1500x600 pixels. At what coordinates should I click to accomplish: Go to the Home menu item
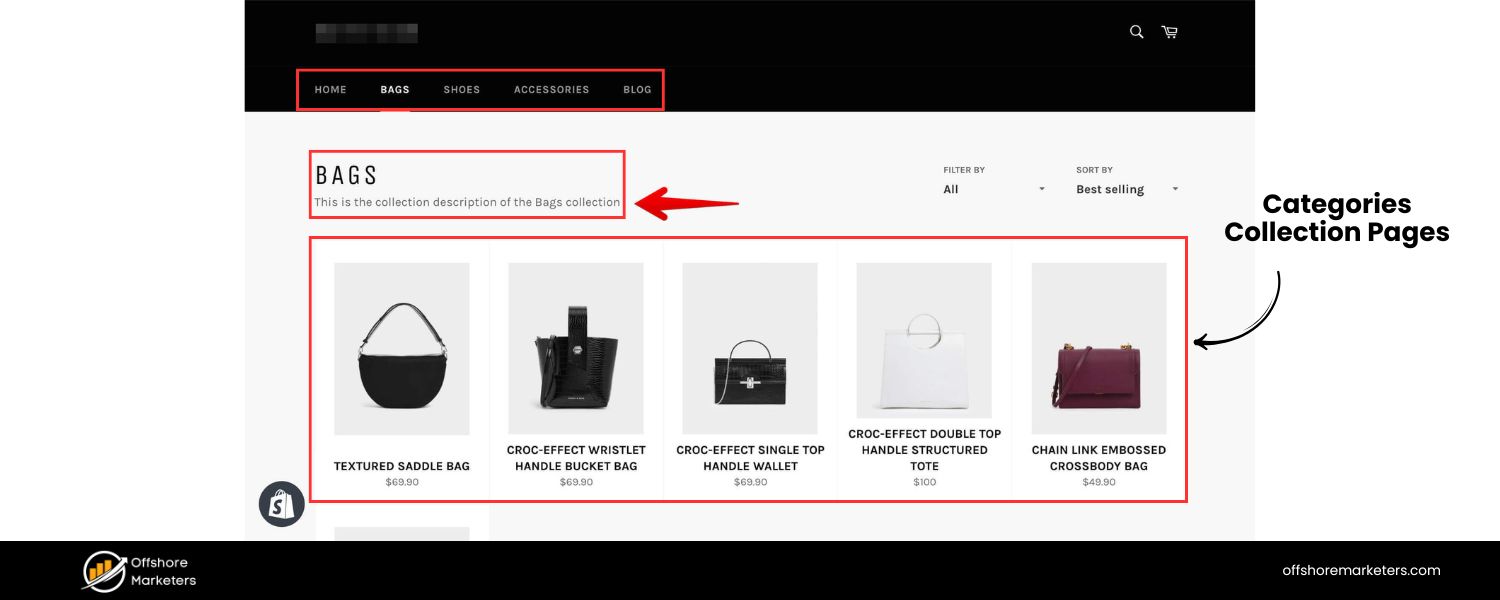(330, 89)
